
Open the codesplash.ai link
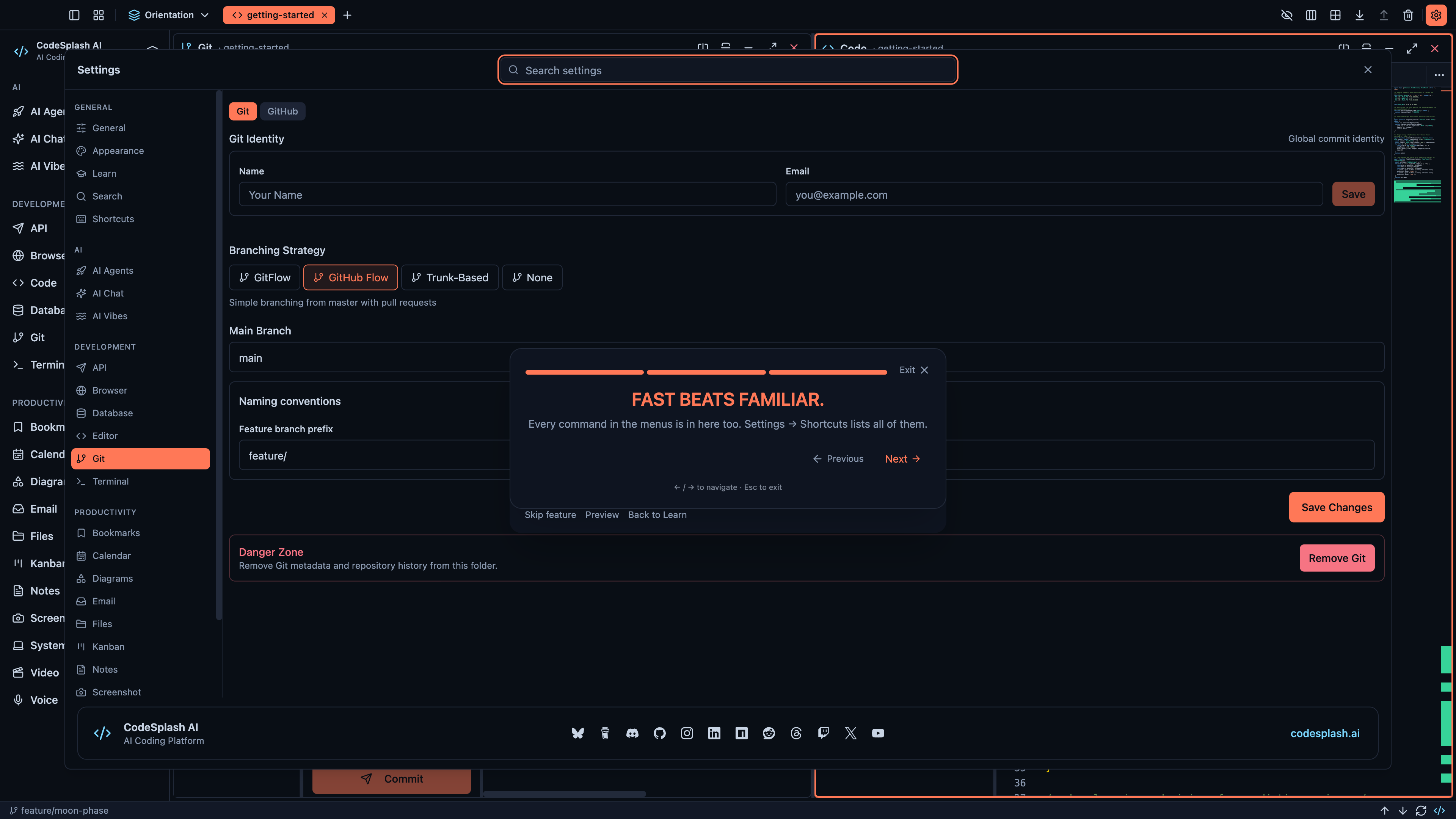coord(1325,734)
